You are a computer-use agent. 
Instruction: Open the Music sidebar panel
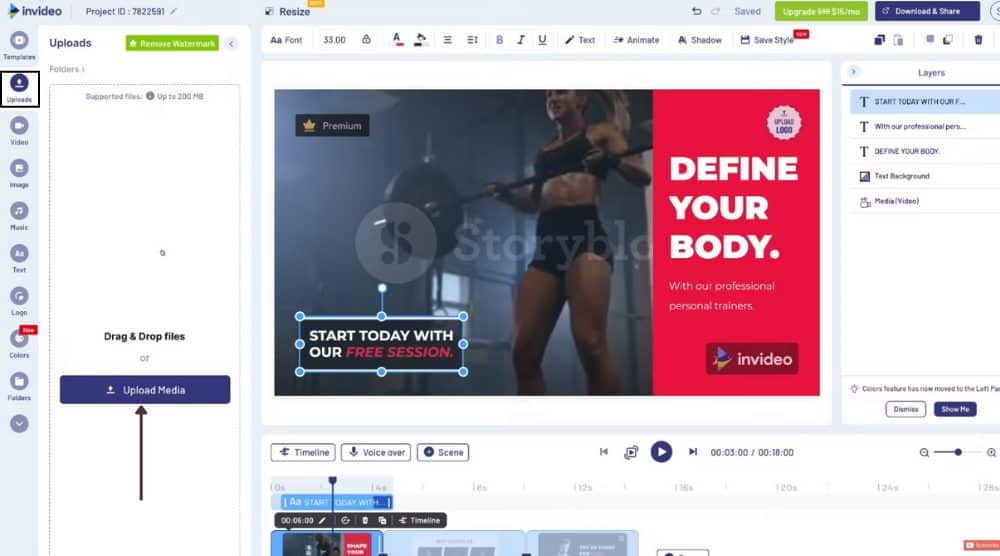pyautogui.click(x=19, y=217)
